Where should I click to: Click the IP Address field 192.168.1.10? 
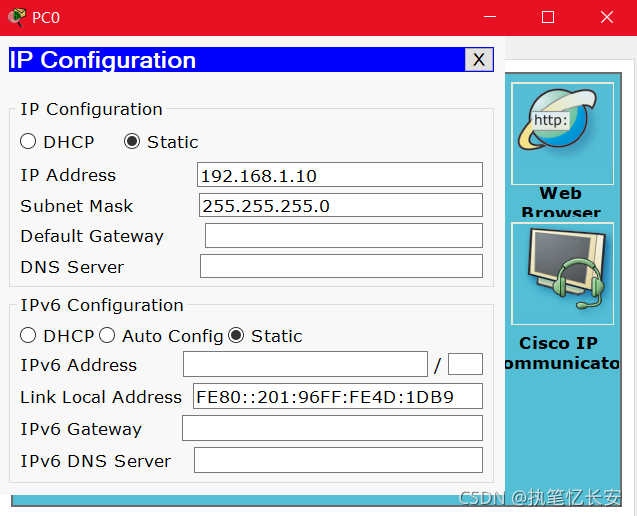click(340, 175)
